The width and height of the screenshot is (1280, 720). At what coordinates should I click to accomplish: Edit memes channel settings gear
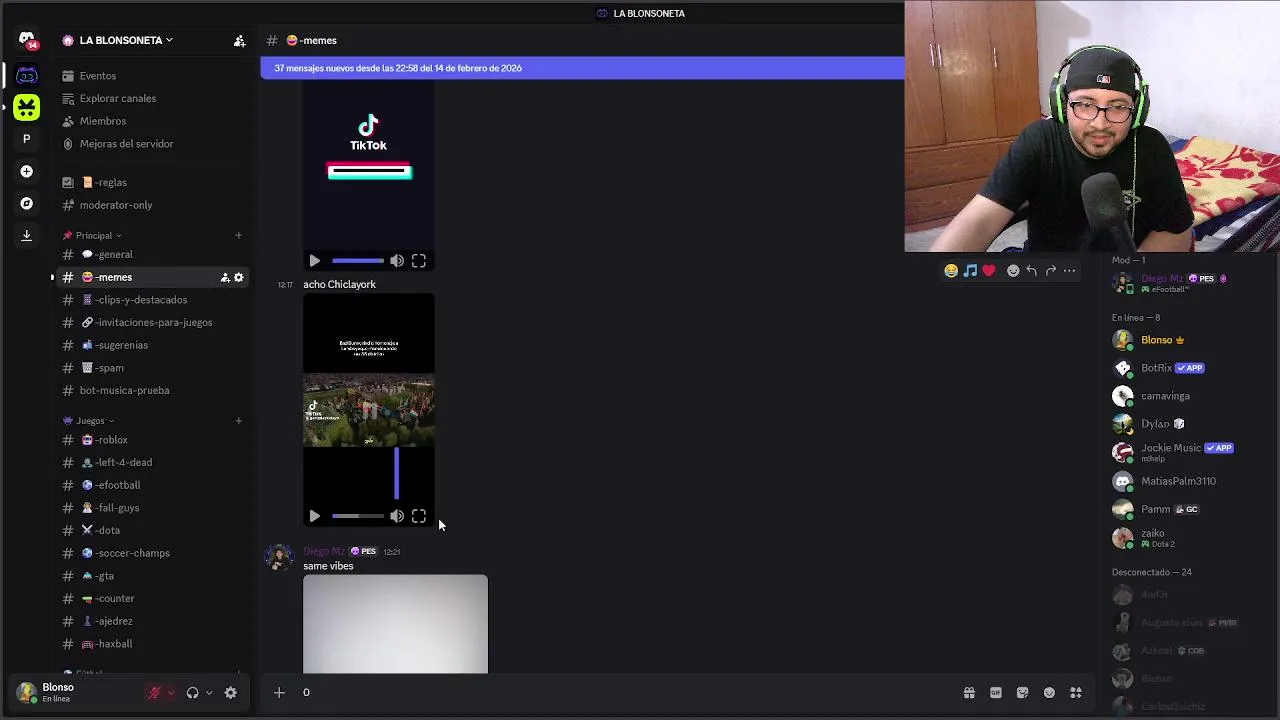click(x=238, y=277)
